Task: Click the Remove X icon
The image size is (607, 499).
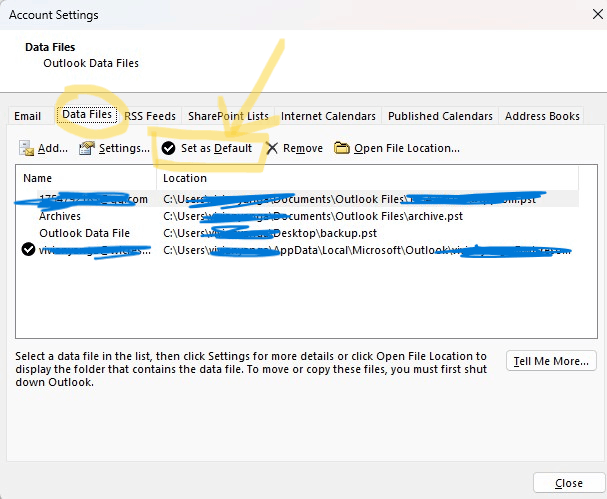Action: tap(272, 148)
